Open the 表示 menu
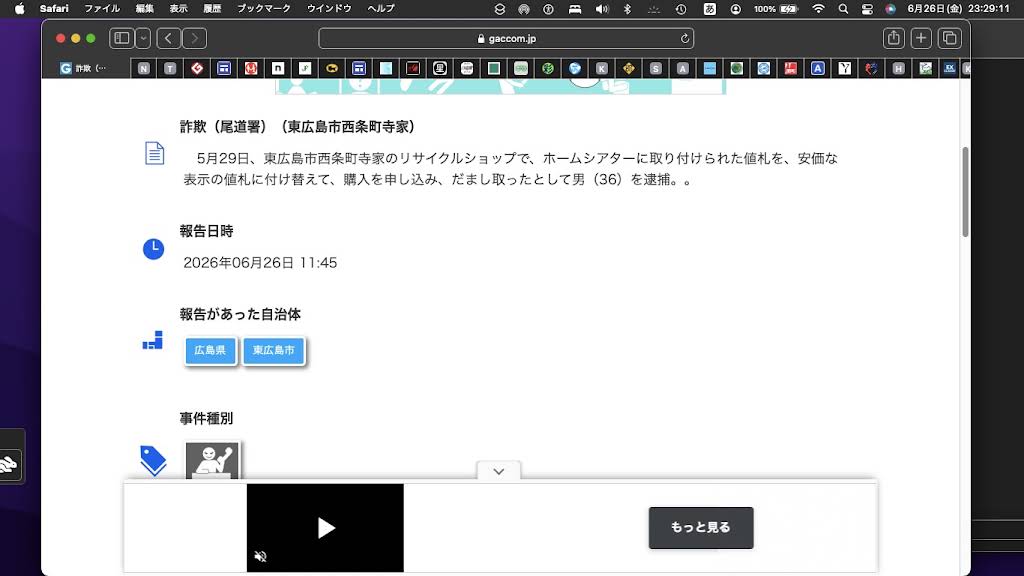This screenshot has height=576, width=1024. [x=178, y=8]
